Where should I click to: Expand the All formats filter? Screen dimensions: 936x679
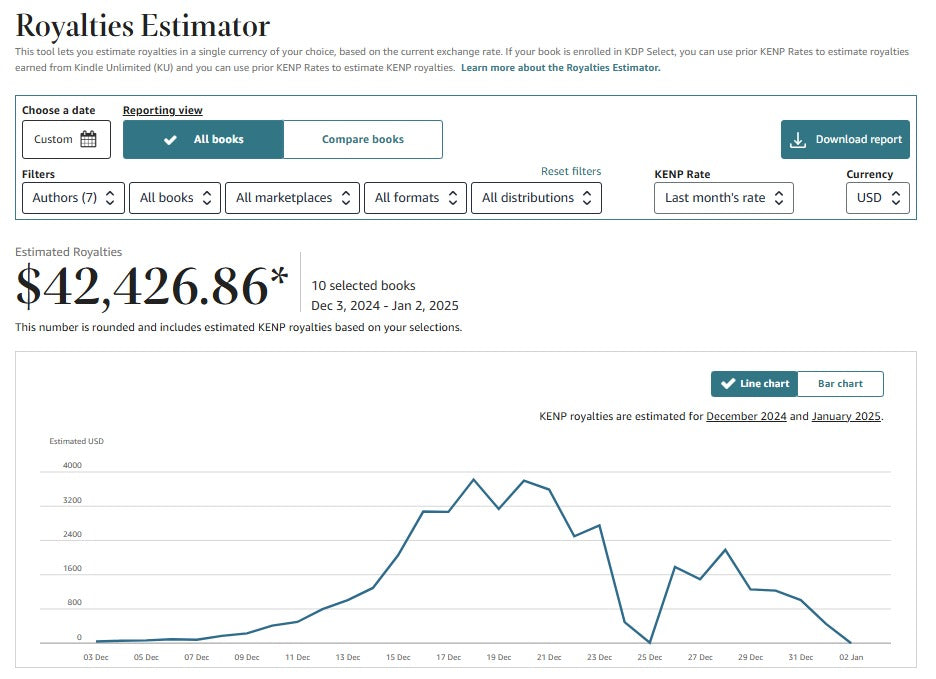415,198
